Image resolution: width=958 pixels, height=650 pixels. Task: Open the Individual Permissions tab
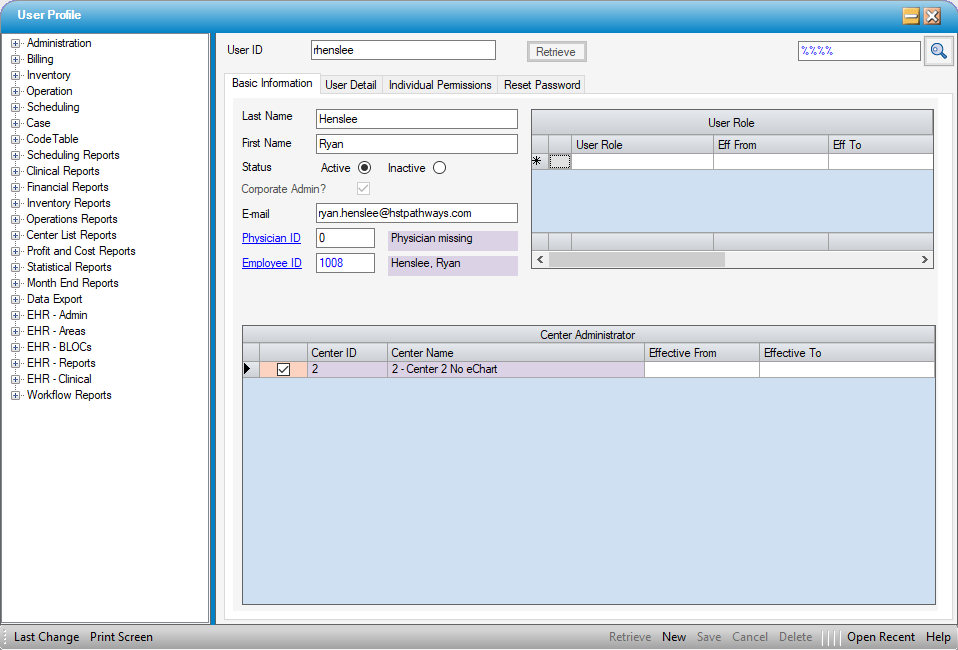pos(440,85)
